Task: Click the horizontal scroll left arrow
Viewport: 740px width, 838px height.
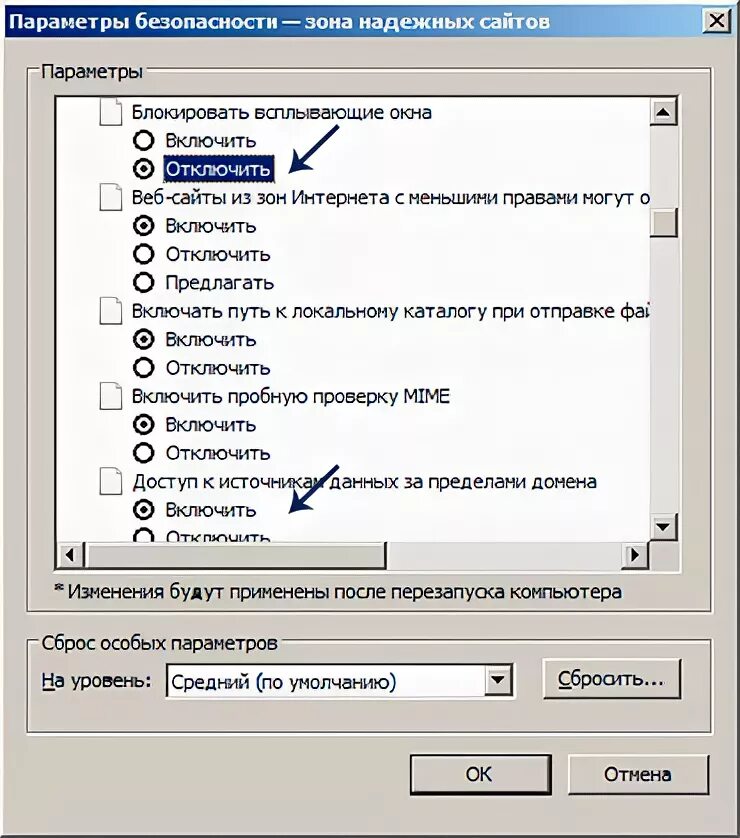Action: (x=70, y=554)
